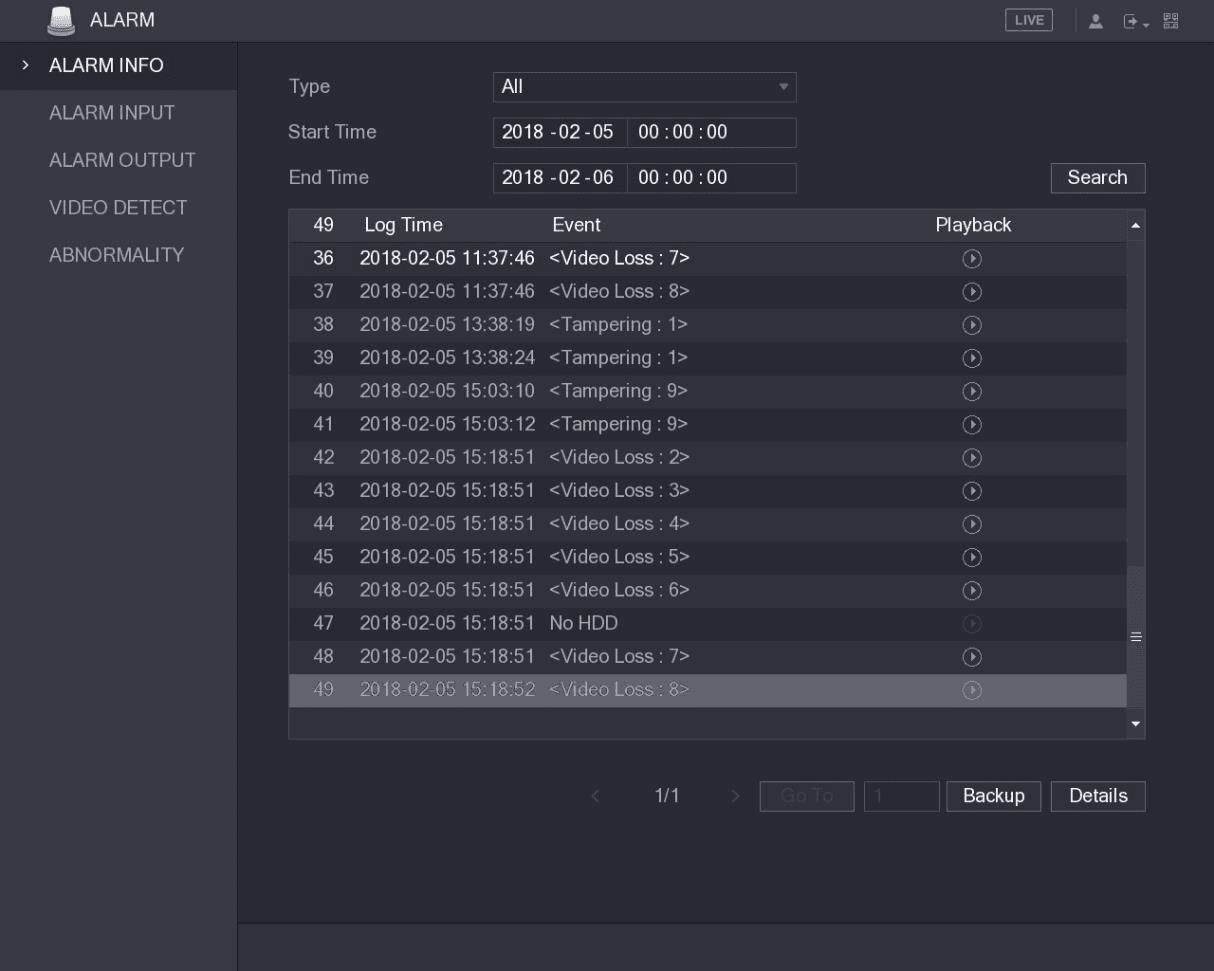The width and height of the screenshot is (1214, 971).
Task: Select the Video Loss : 2 event text
Action: point(619,458)
